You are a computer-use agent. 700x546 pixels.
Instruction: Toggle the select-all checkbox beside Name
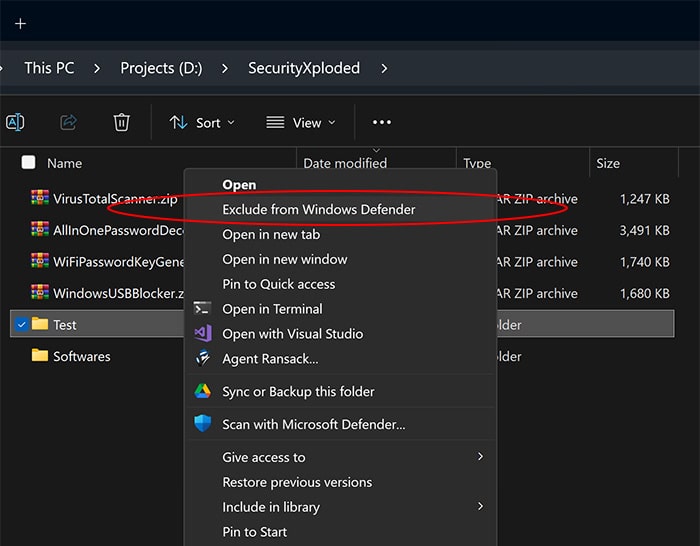point(28,163)
